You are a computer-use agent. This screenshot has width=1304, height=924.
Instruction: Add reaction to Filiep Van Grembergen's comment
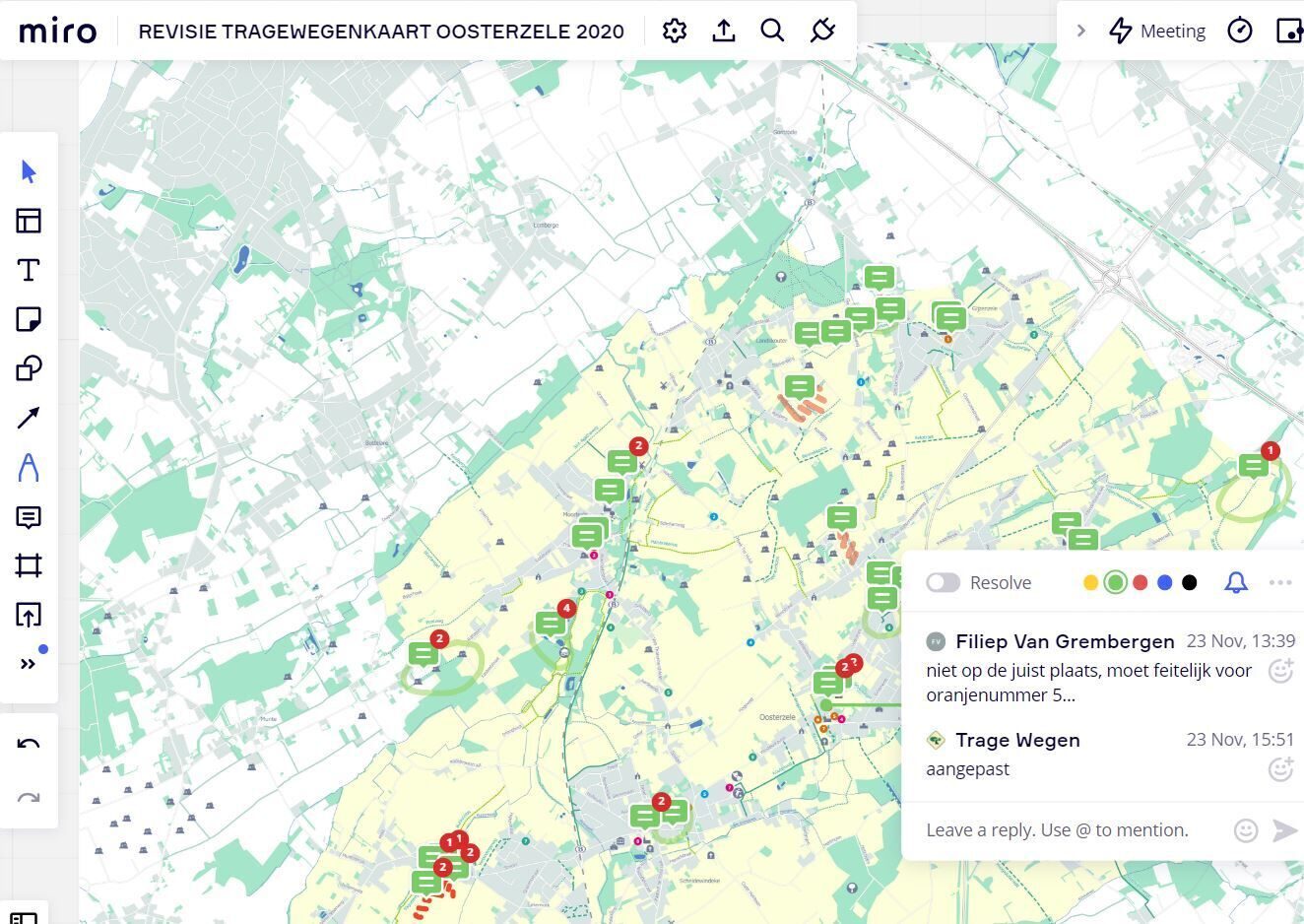click(1280, 671)
